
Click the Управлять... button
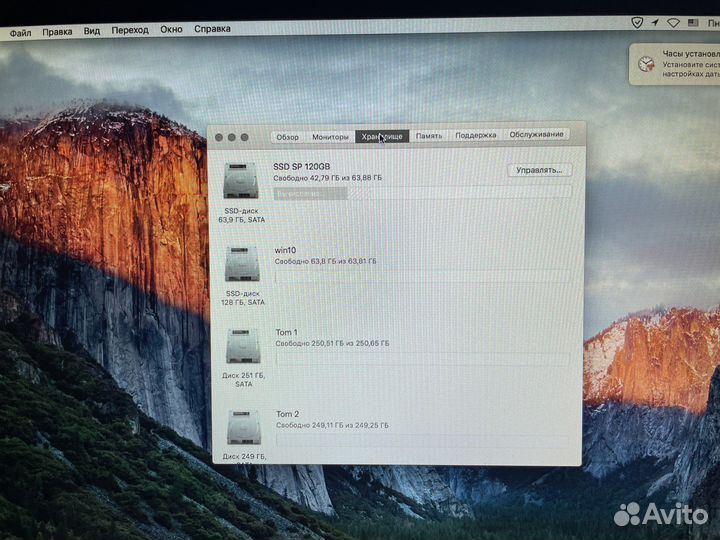pyautogui.click(x=539, y=170)
